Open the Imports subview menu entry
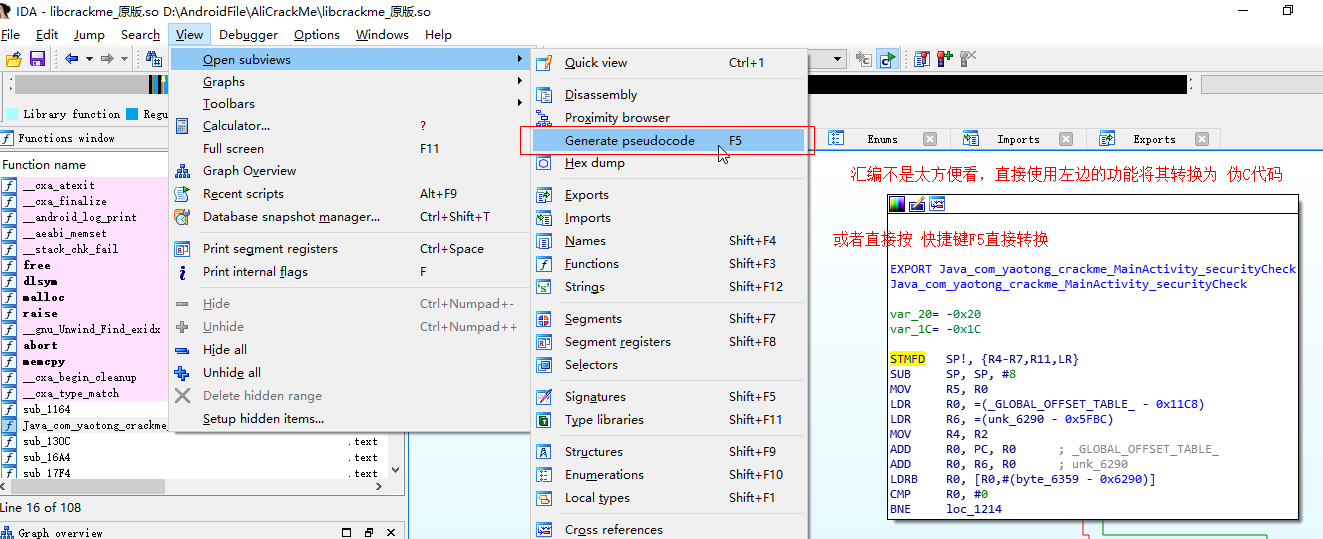The height and width of the screenshot is (539, 1323). 668,218
